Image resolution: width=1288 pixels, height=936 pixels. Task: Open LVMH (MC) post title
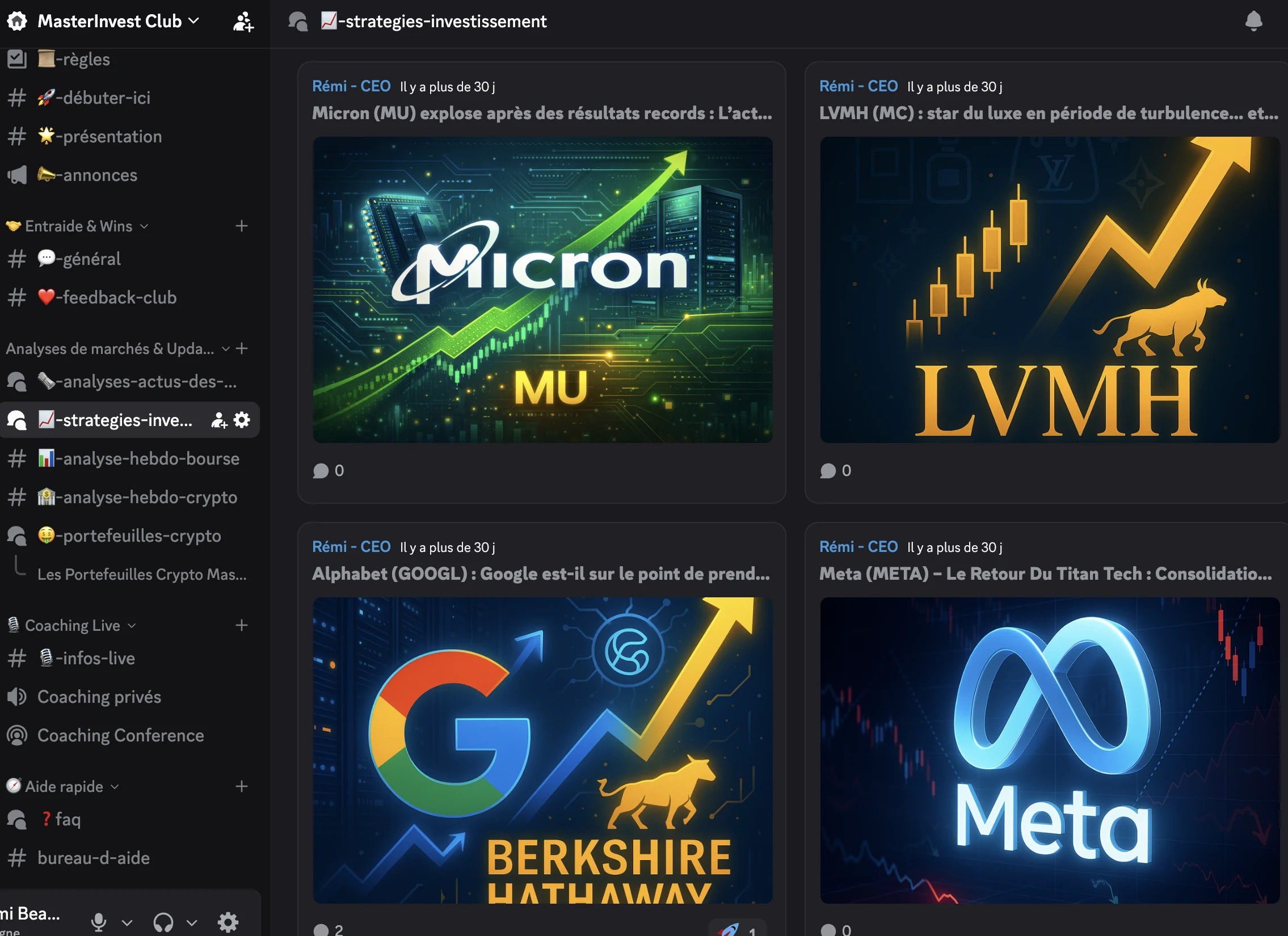1049,113
